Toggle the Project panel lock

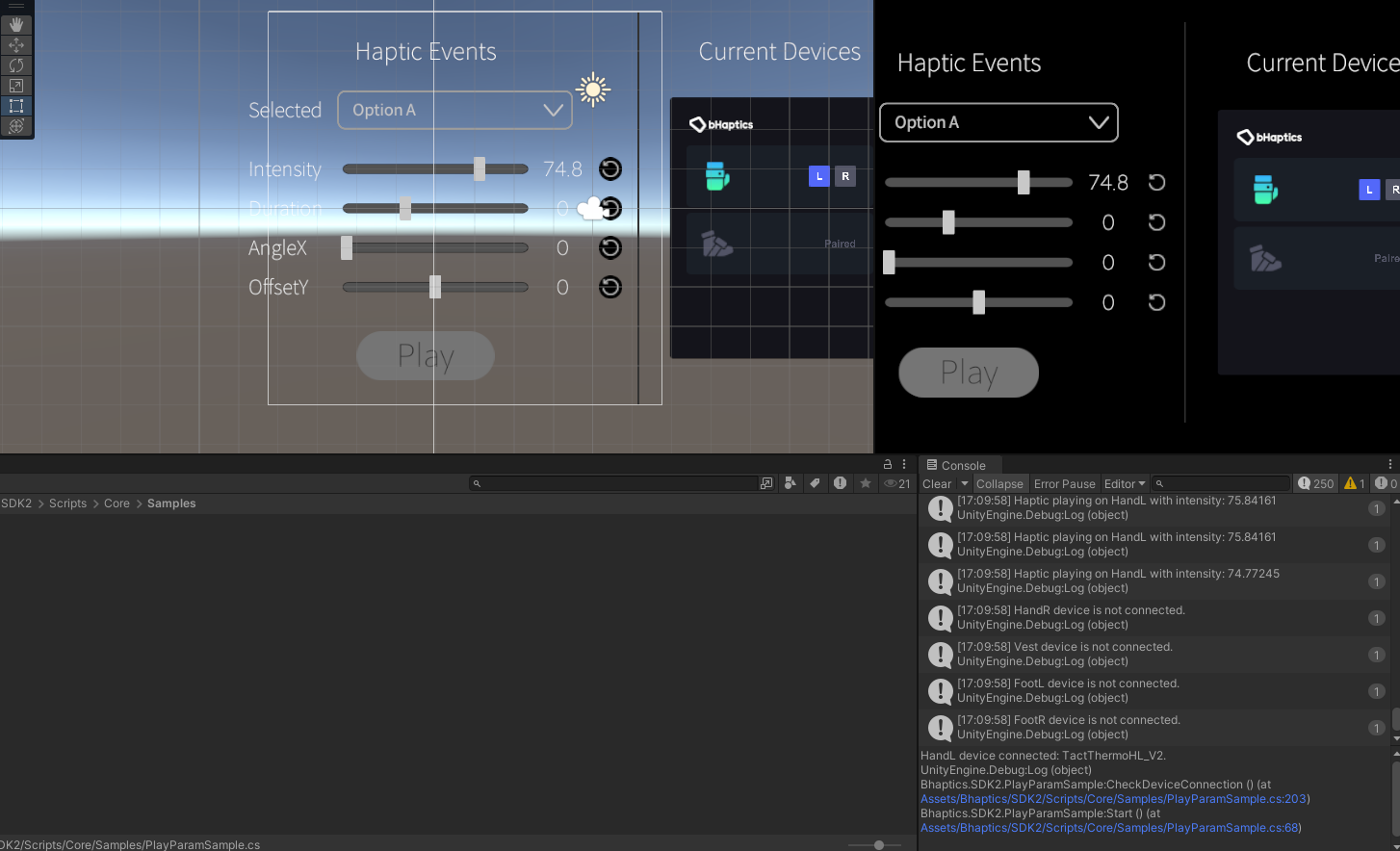[888, 464]
